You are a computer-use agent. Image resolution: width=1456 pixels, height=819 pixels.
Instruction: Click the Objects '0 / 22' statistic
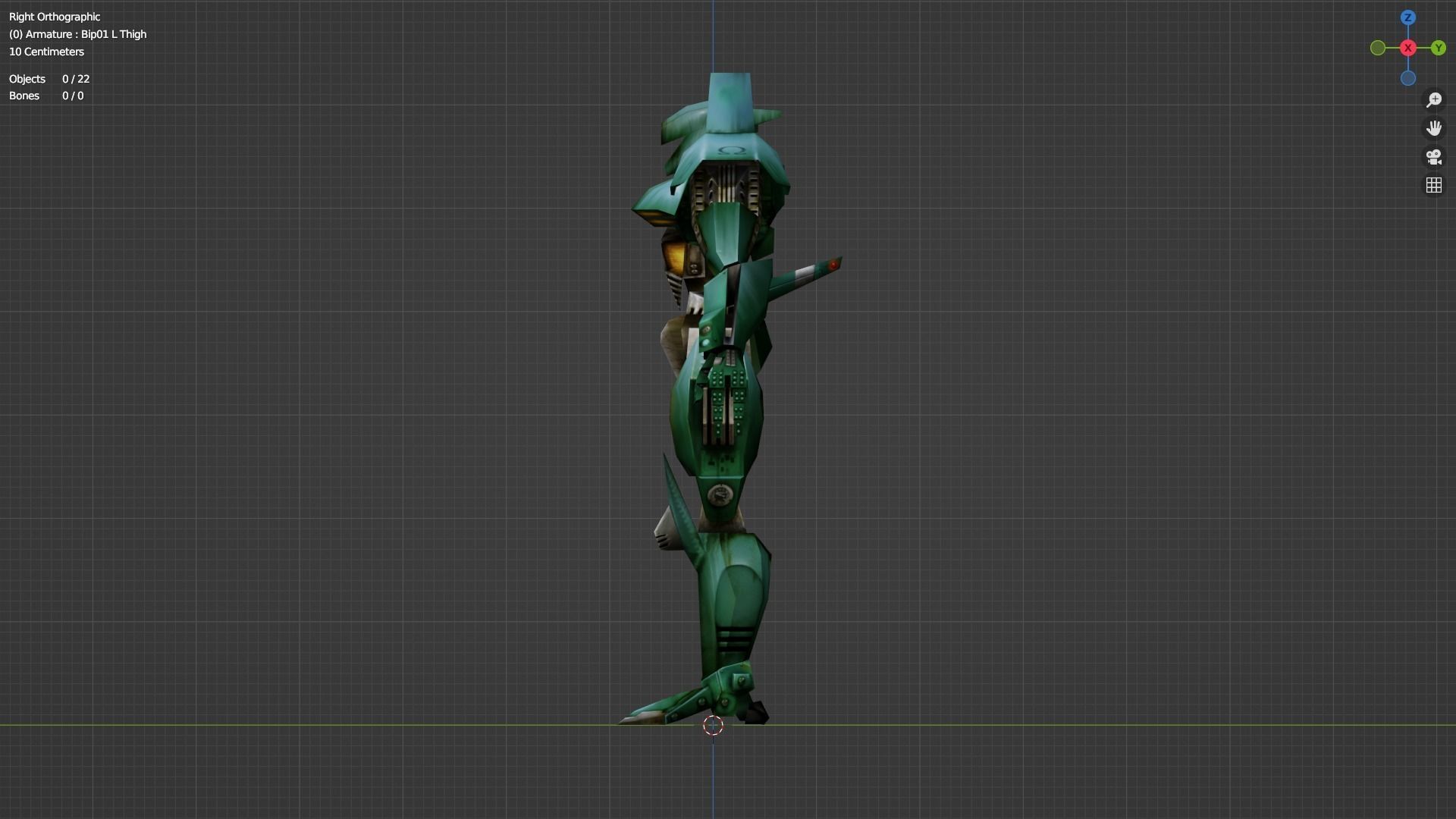76,79
